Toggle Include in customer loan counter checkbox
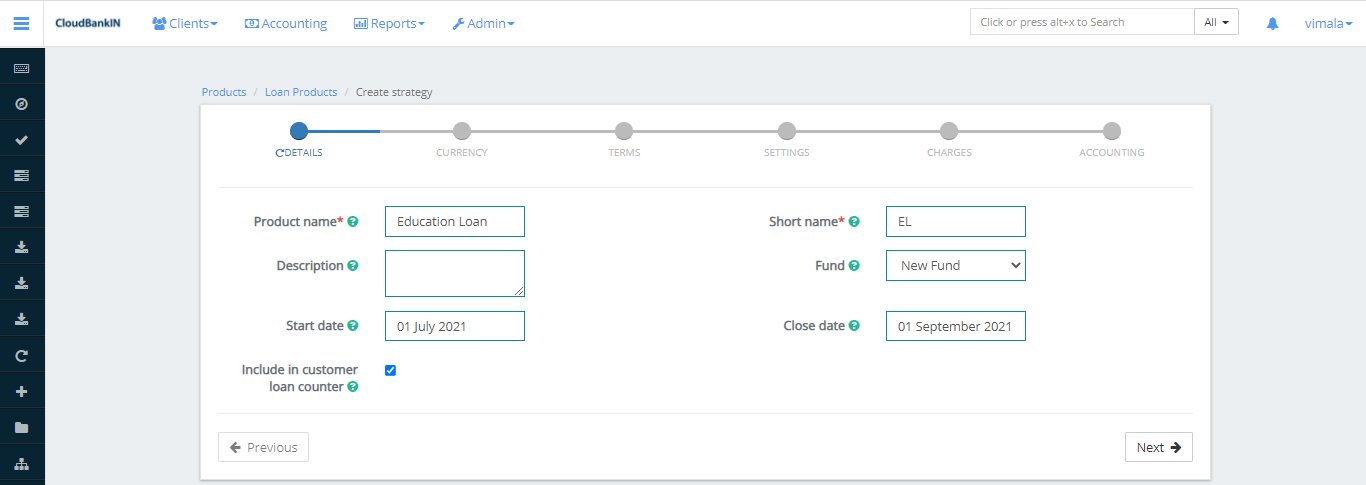Image resolution: width=1366 pixels, height=485 pixels. pyautogui.click(x=390, y=370)
